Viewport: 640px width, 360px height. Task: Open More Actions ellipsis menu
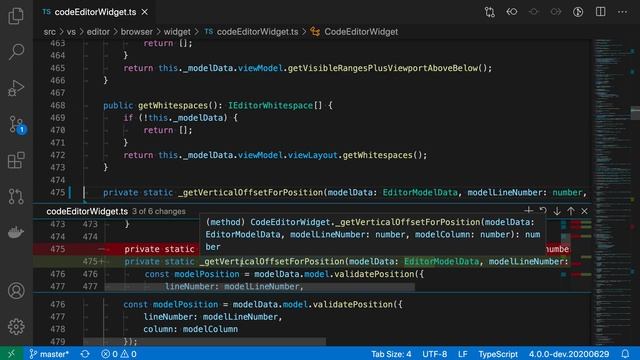pos(622,12)
